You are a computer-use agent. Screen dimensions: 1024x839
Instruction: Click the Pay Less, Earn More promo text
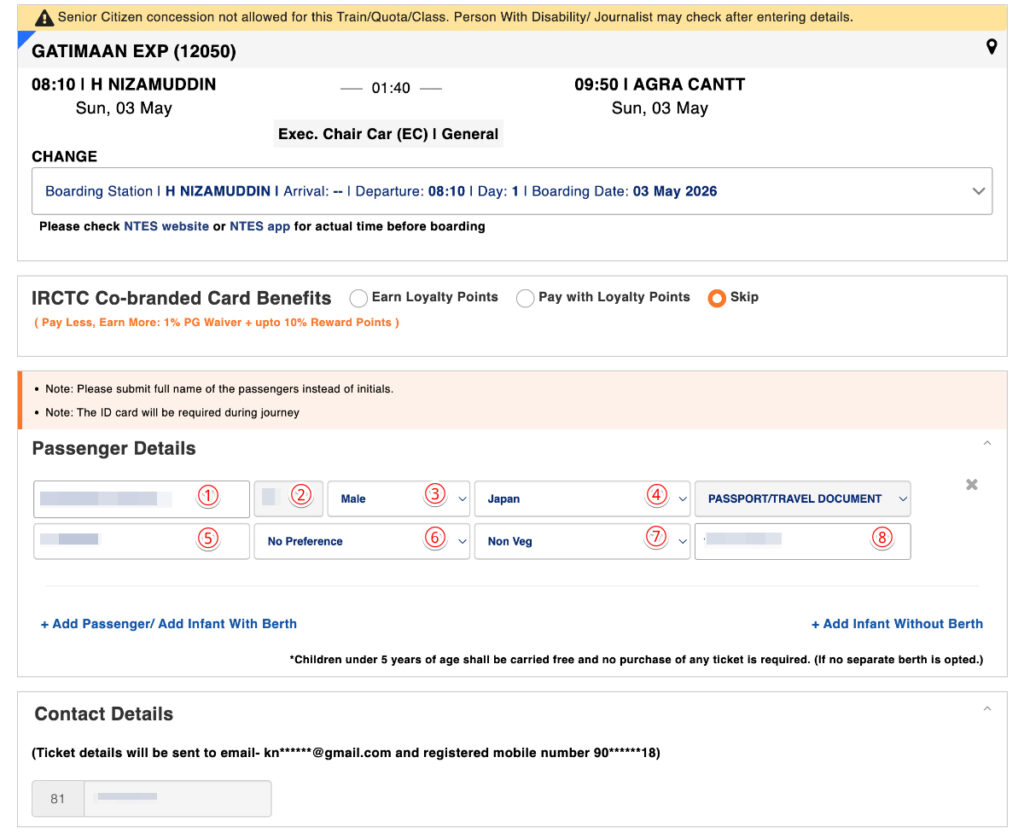point(216,323)
